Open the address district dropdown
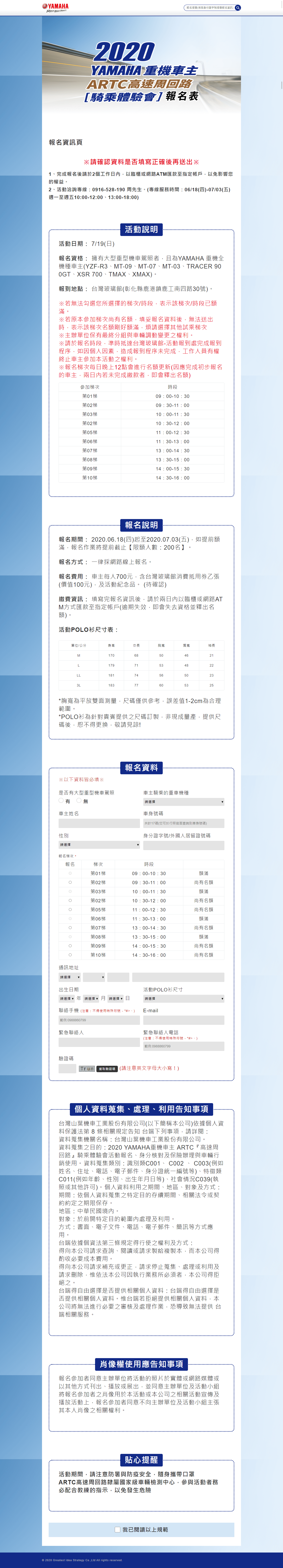283x1568 pixels. click(94, 977)
